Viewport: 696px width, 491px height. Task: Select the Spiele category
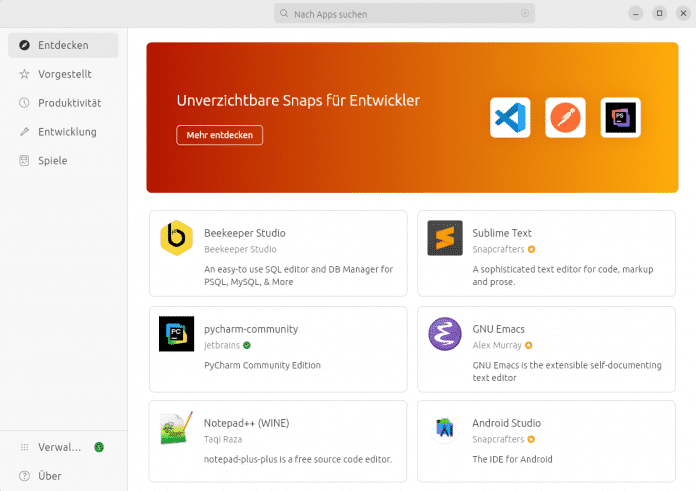(x=63, y=161)
